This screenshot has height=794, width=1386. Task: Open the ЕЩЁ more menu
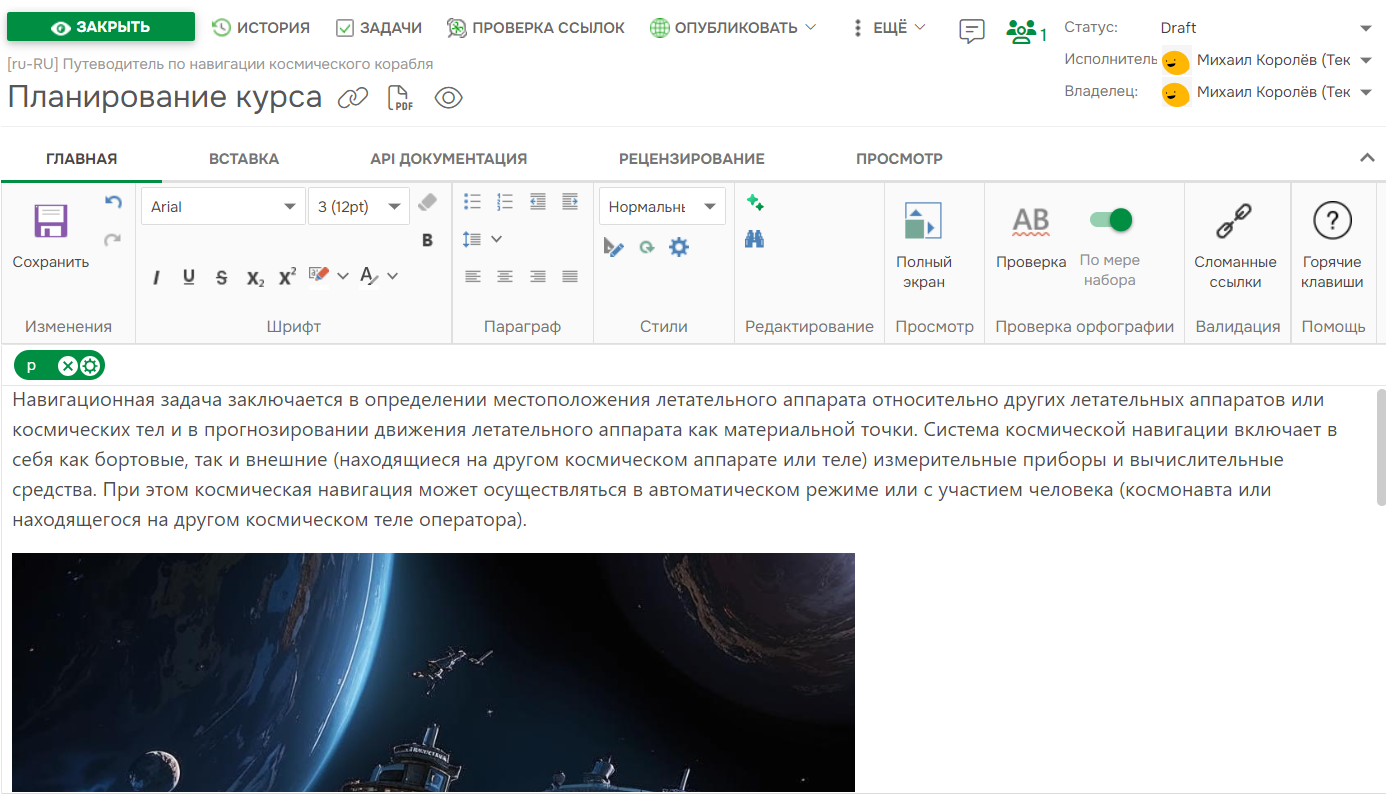(888, 28)
